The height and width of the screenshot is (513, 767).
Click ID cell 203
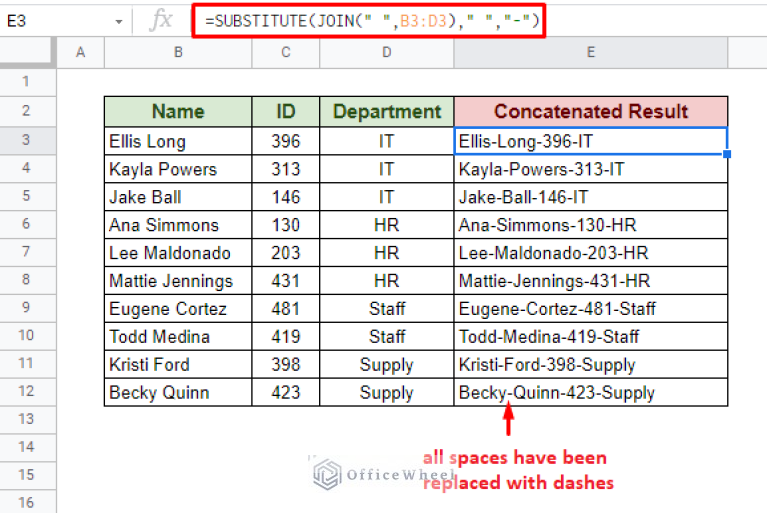(286, 253)
